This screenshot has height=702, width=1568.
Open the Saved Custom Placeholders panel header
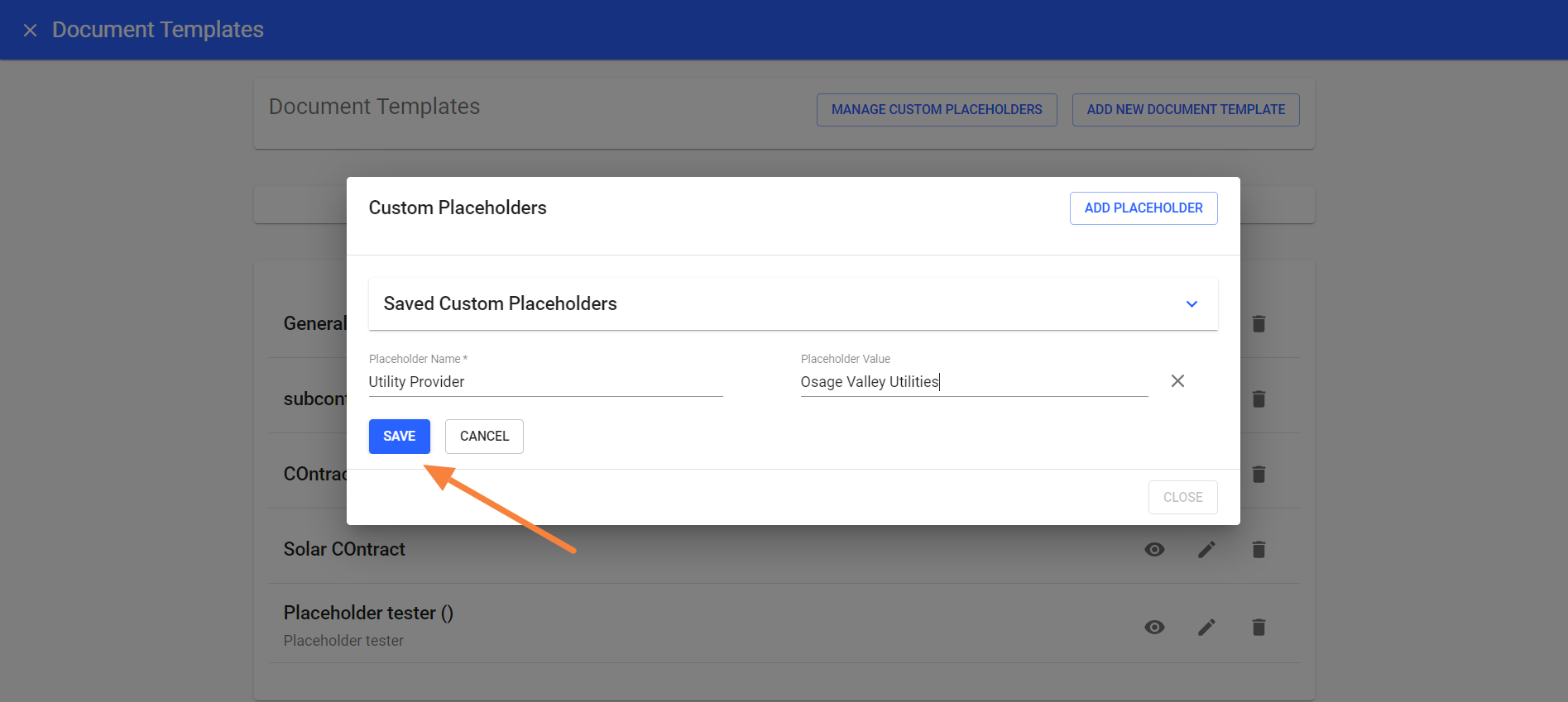coord(745,304)
